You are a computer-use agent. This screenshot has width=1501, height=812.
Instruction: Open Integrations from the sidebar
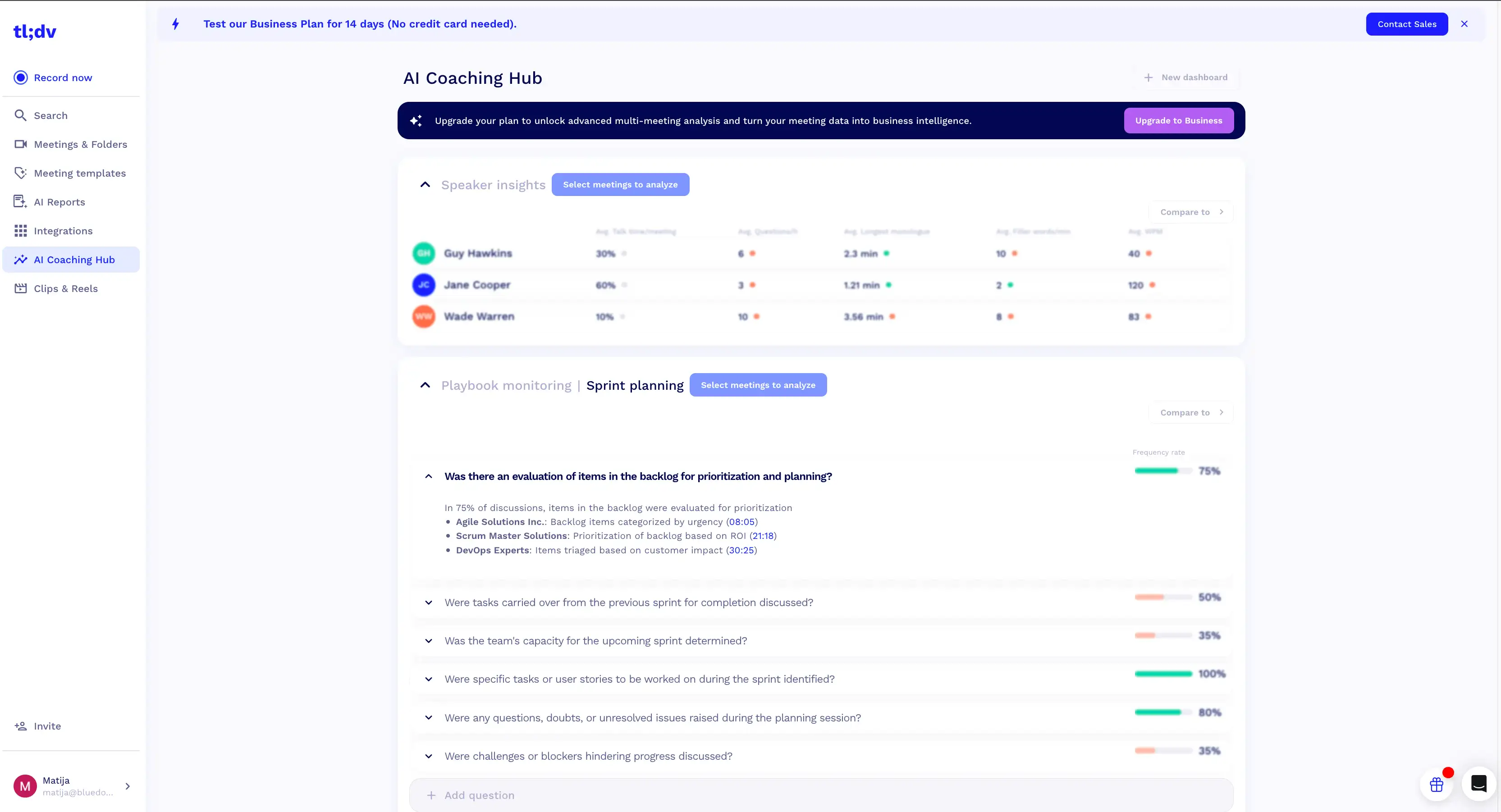pyautogui.click(x=63, y=231)
